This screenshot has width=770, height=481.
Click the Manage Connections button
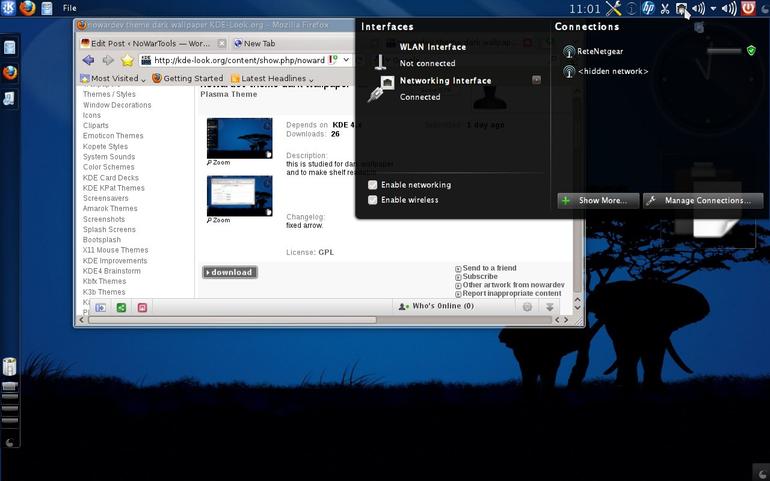coord(703,200)
